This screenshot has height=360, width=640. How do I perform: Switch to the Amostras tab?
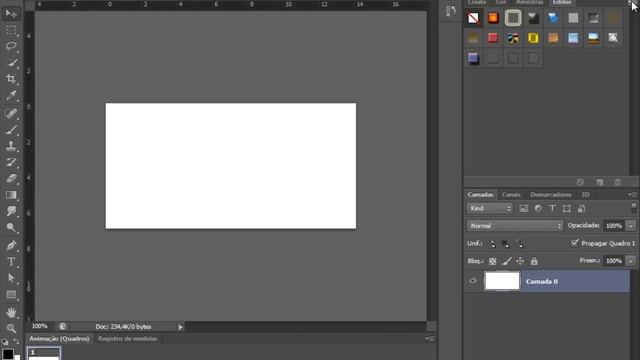tap(529, 2)
